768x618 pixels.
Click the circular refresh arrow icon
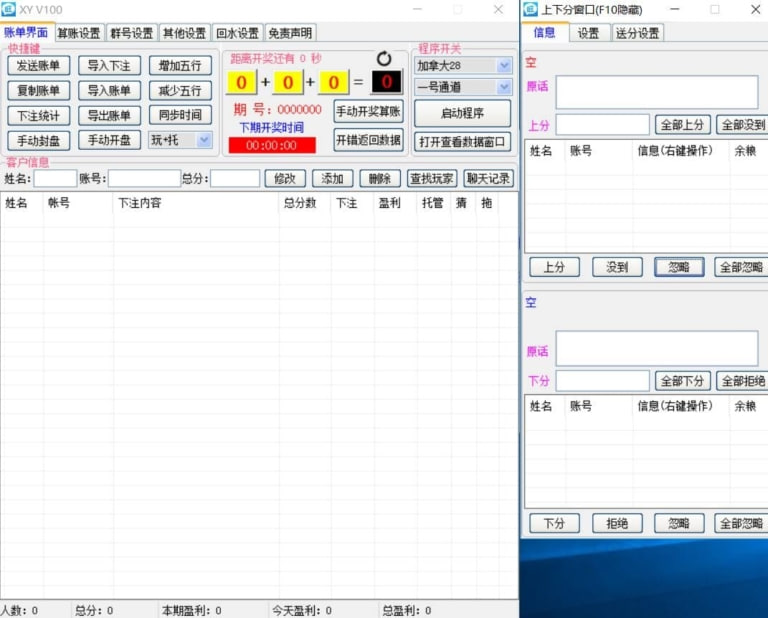(384, 59)
